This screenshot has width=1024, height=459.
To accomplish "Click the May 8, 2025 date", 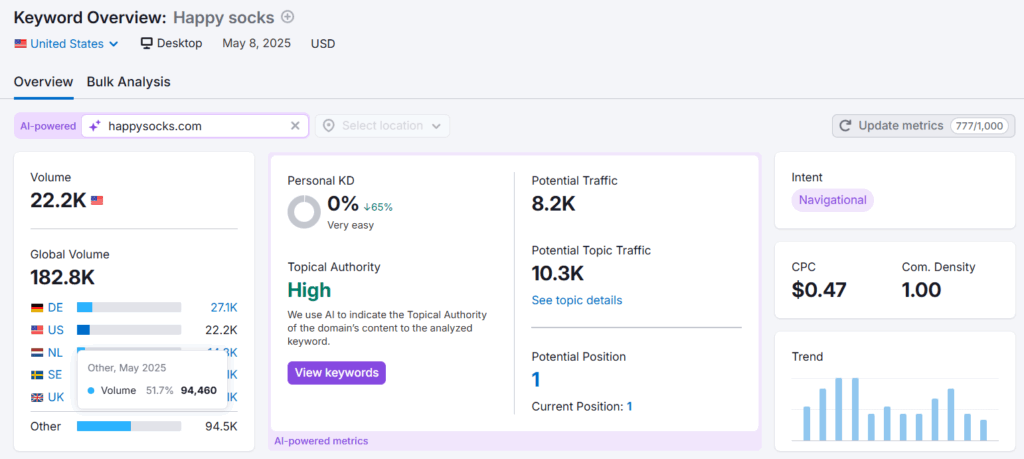I will pyautogui.click(x=257, y=44).
